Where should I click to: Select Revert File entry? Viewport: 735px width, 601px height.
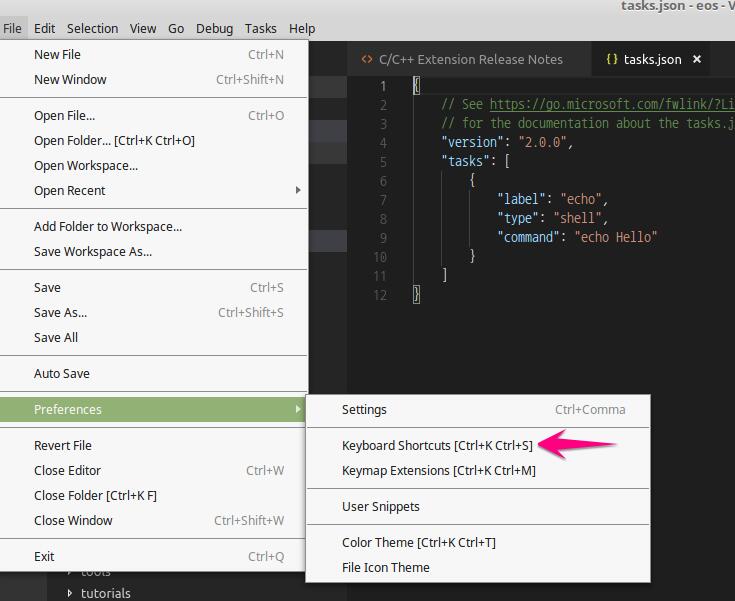click(x=154, y=446)
